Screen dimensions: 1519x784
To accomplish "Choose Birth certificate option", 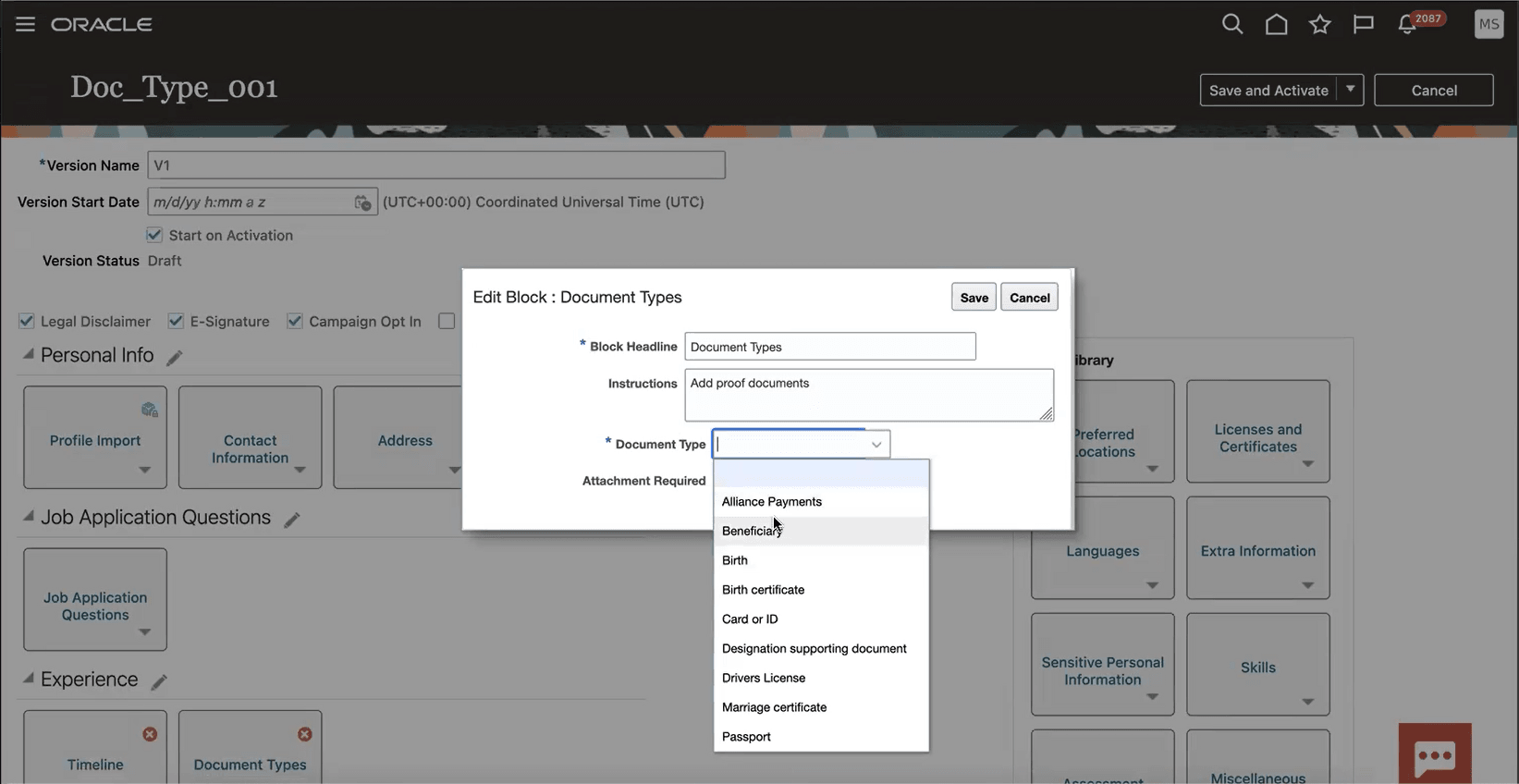I will [x=821, y=590].
